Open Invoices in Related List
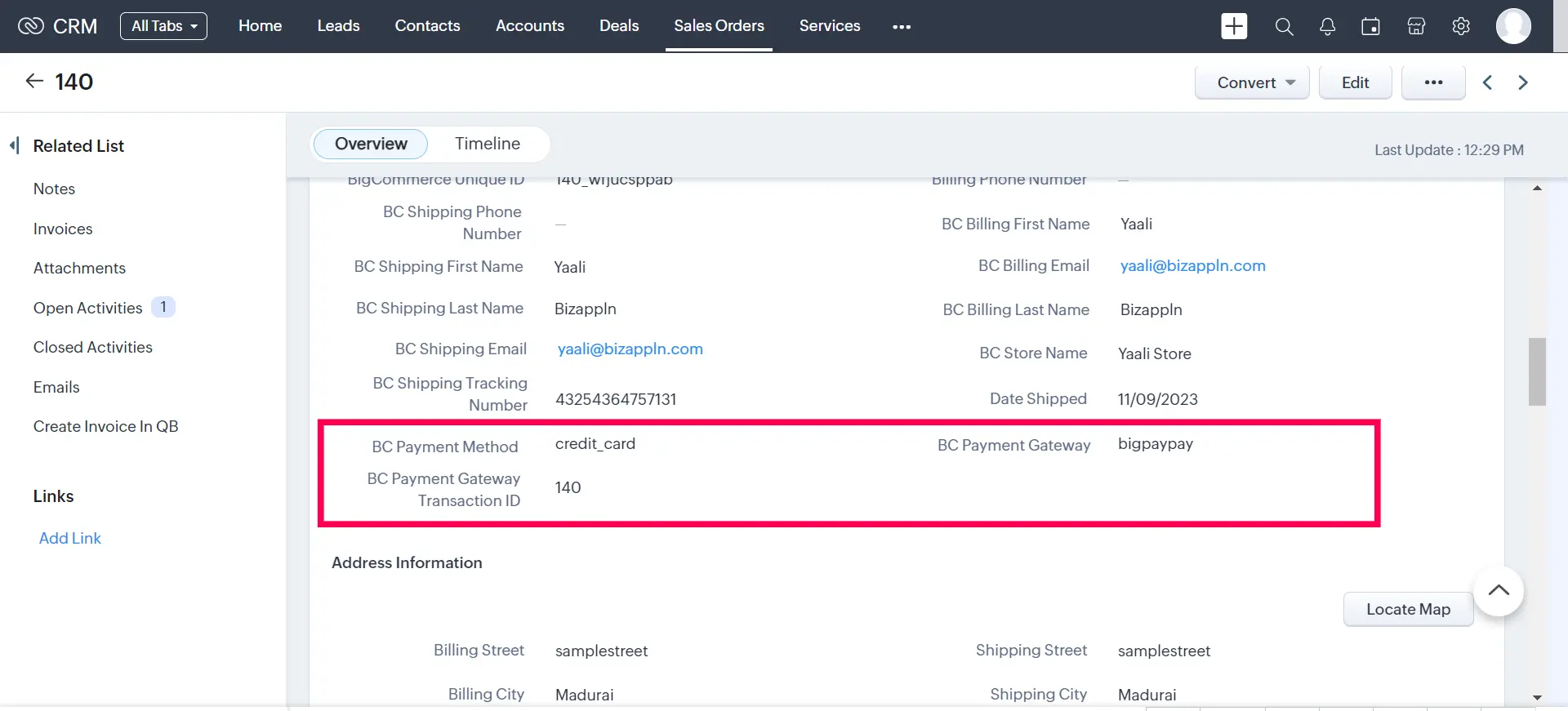 tap(63, 229)
